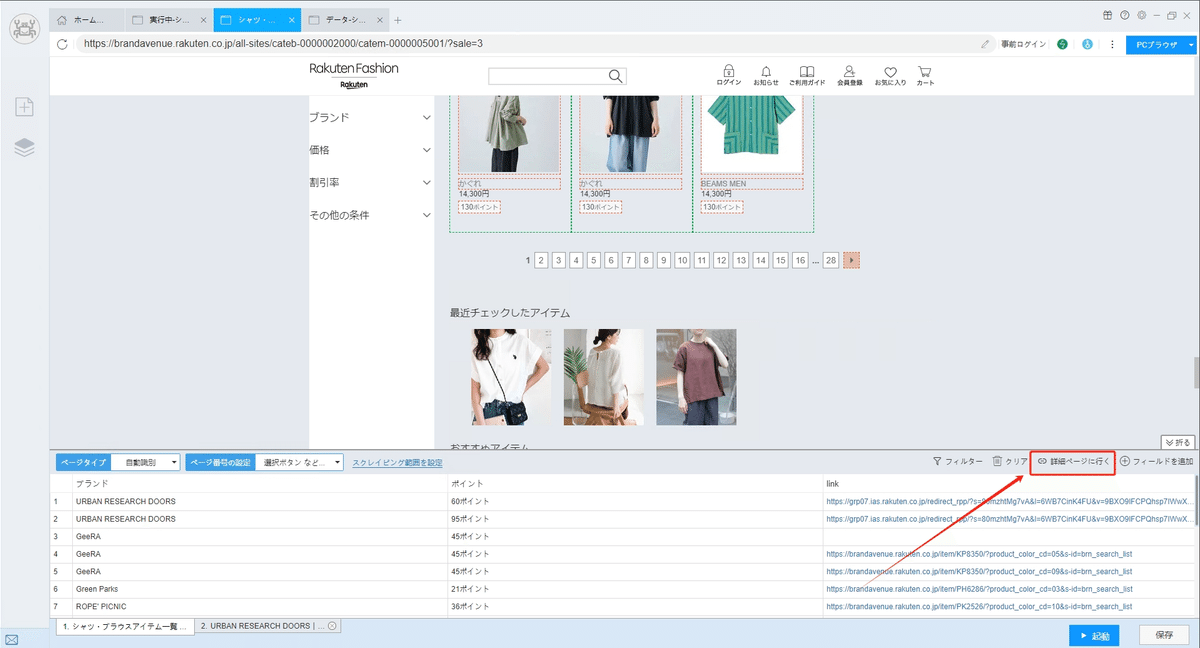Click the pencil edit icon in URL bar

tap(985, 44)
